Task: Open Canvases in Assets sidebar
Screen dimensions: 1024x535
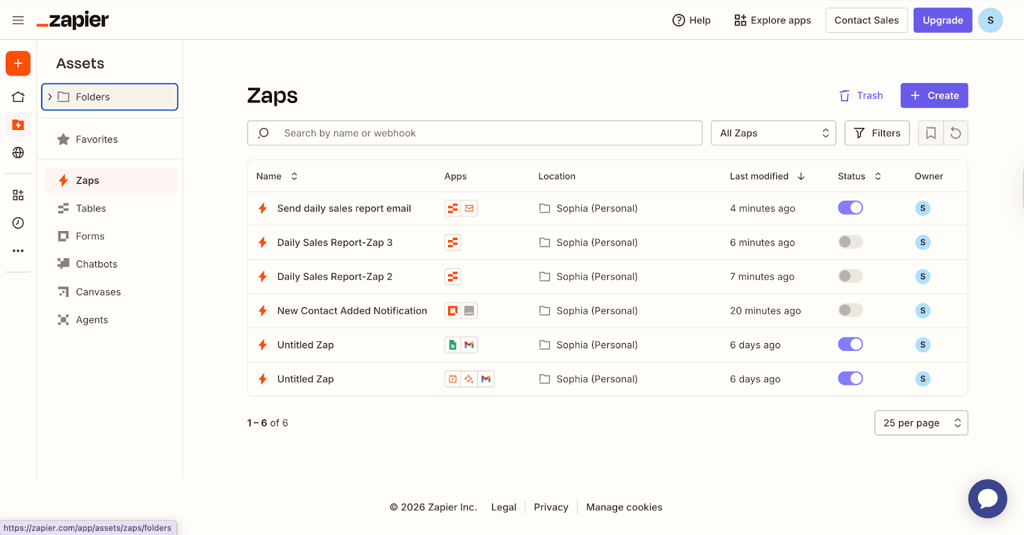Action: 110,292
